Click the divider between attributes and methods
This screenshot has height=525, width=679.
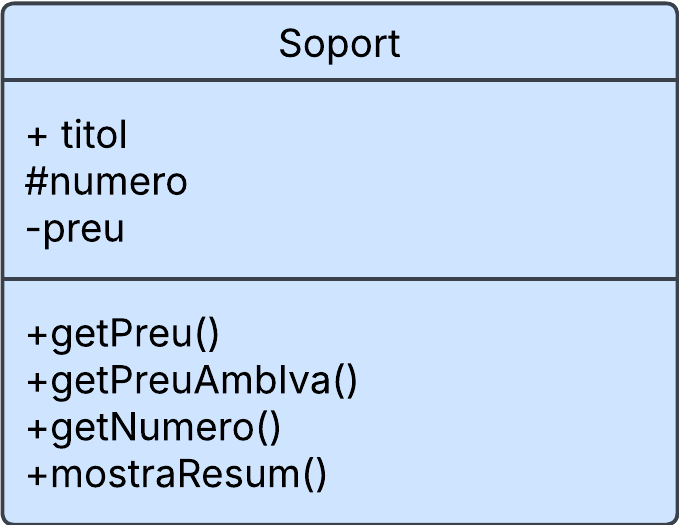339,279
